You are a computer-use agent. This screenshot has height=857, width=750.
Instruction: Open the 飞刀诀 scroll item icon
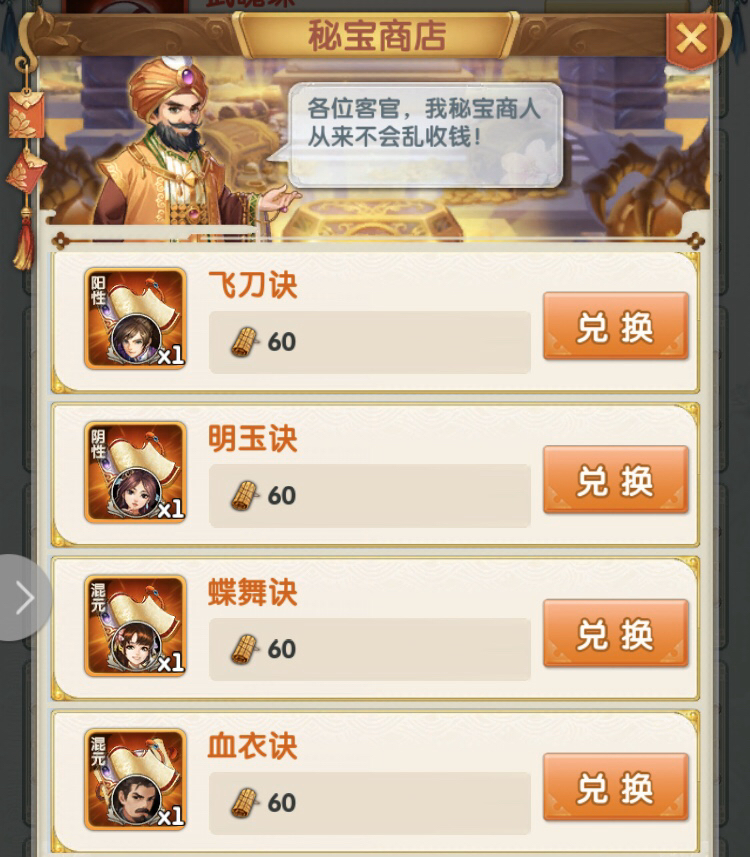135,319
